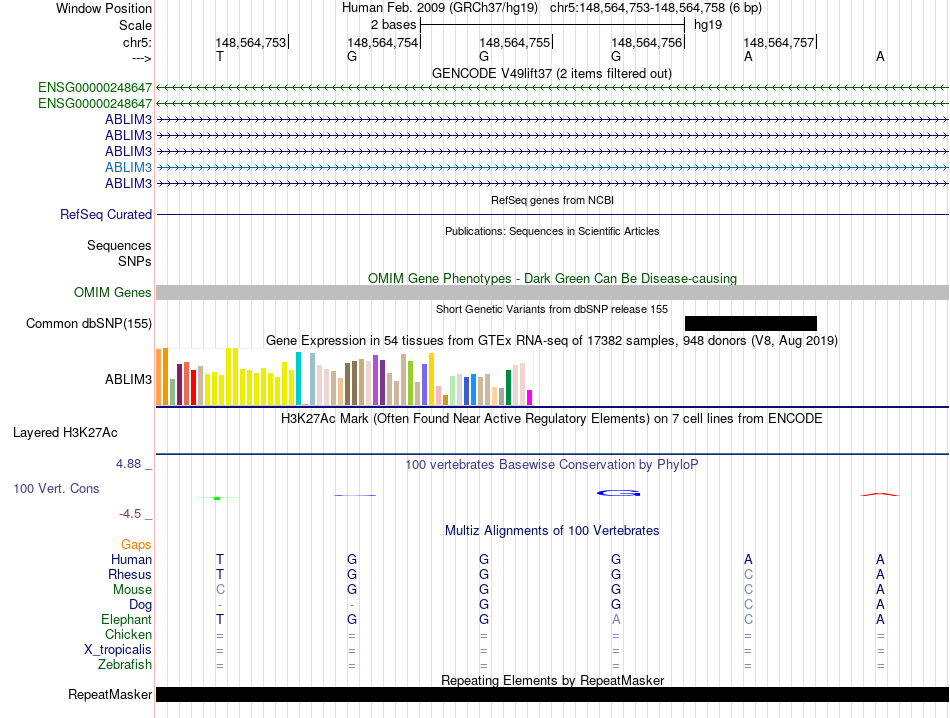Click the RepeatMasker track label
The width and height of the screenshot is (950, 718).
[x=110, y=694]
